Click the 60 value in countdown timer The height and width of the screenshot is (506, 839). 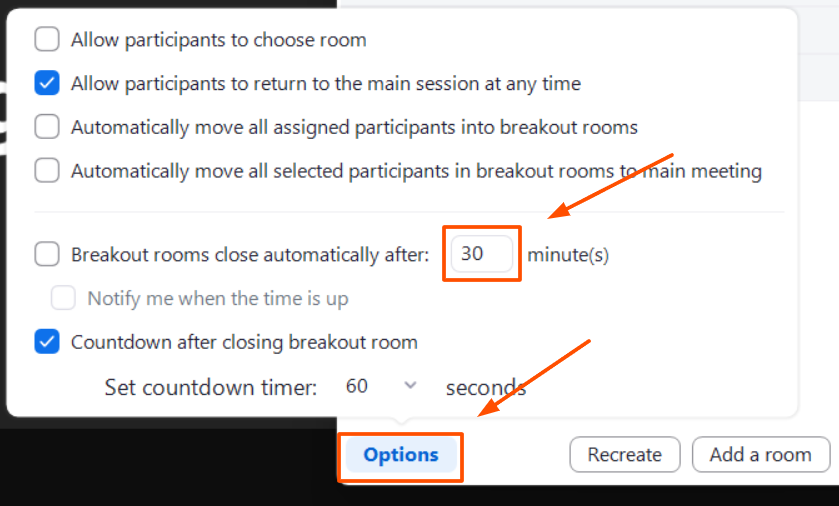(x=357, y=387)
